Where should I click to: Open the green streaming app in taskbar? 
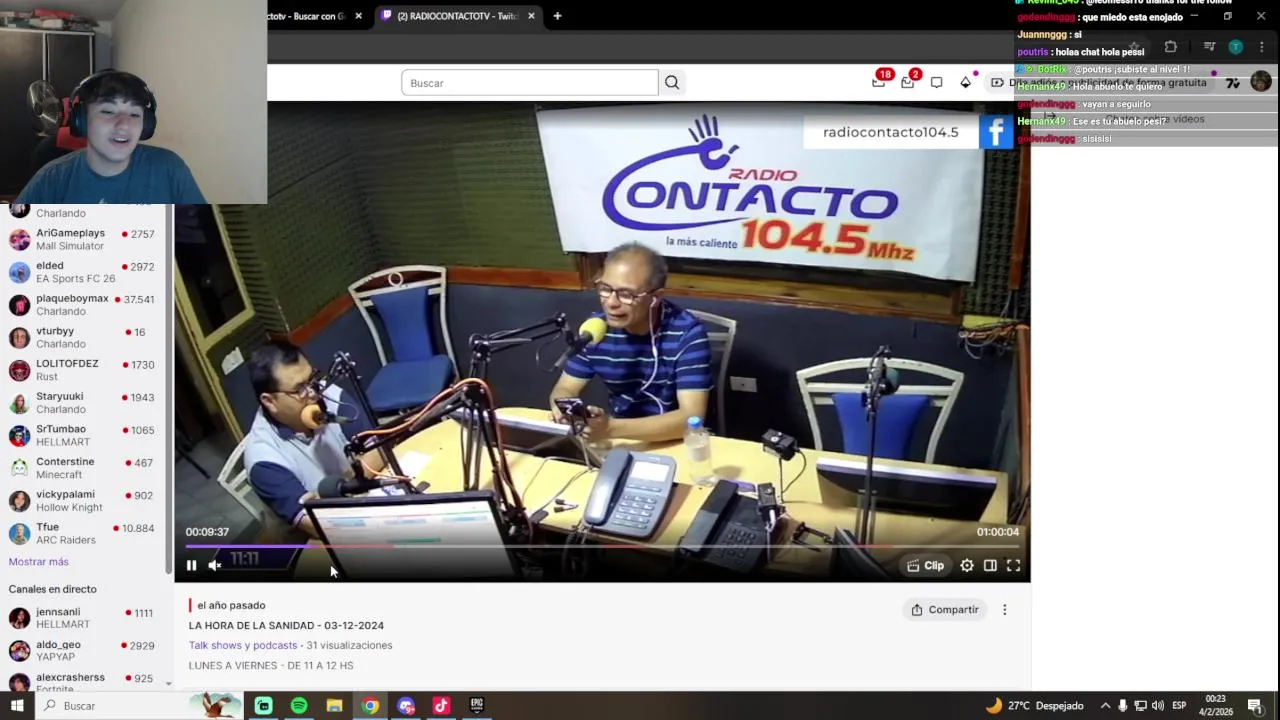tap(263, 706)
